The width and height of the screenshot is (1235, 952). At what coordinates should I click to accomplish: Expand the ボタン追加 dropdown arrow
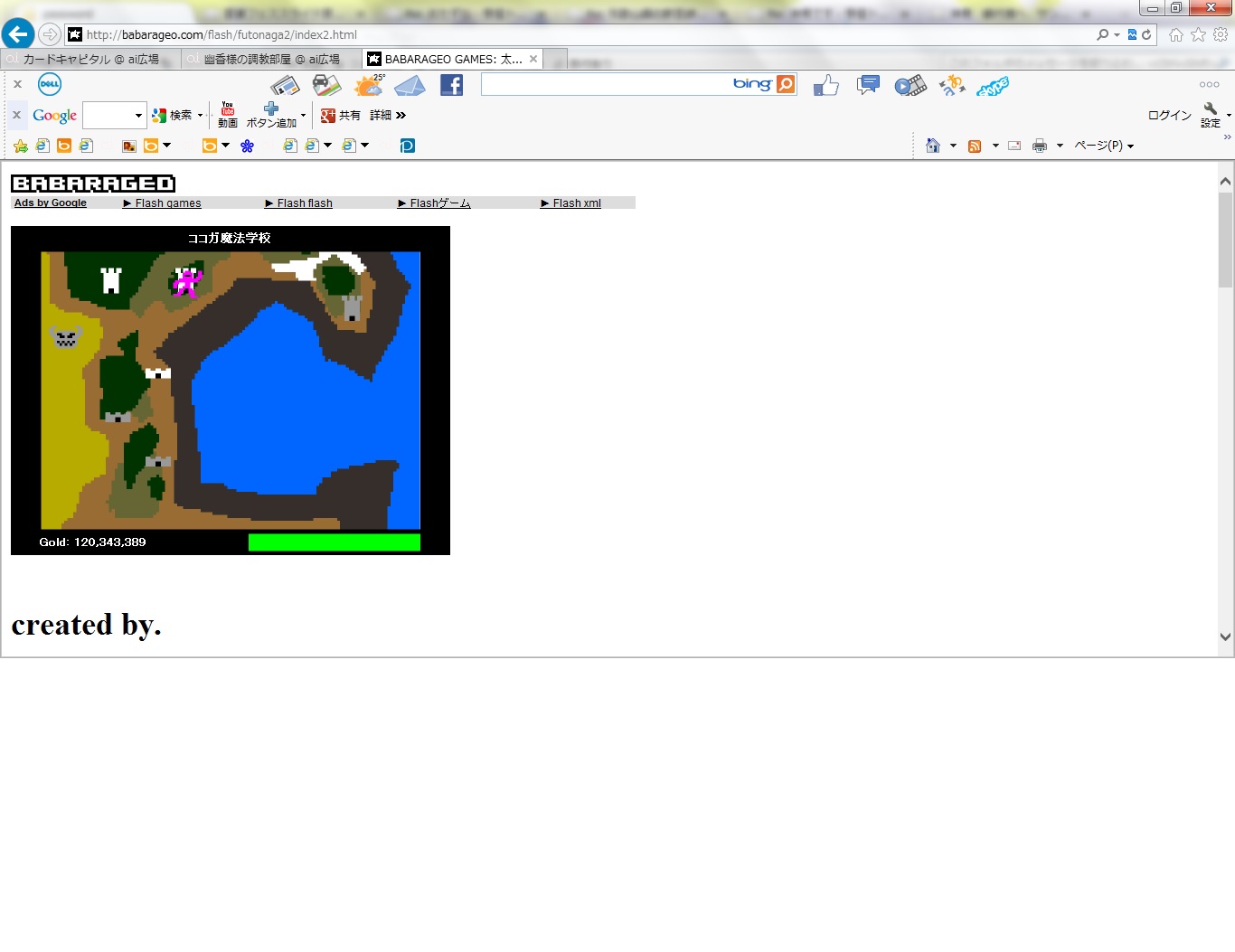coord(303,116)
